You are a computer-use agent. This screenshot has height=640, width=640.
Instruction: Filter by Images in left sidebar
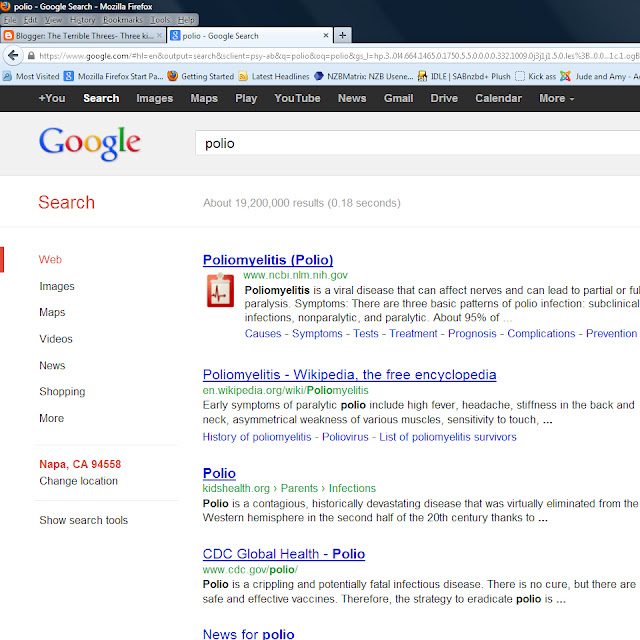click(57, 286)
